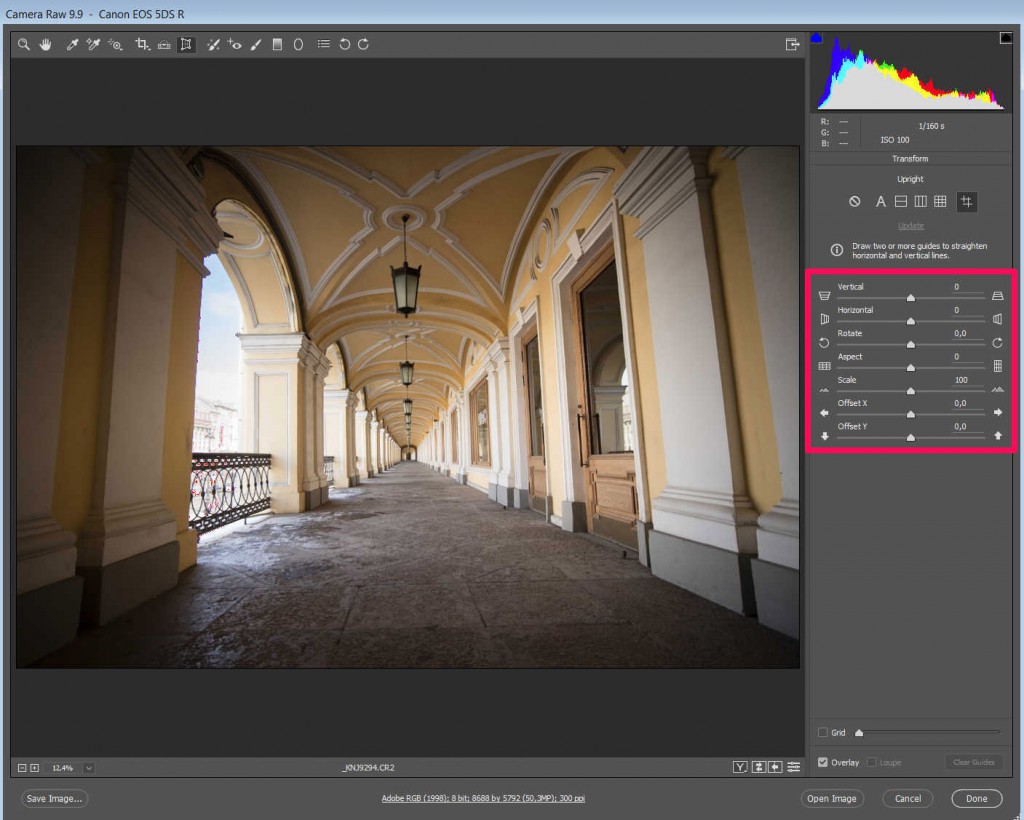
Task: Select the Hand tool
Action: pyautogui.click(x=46, y=45)
